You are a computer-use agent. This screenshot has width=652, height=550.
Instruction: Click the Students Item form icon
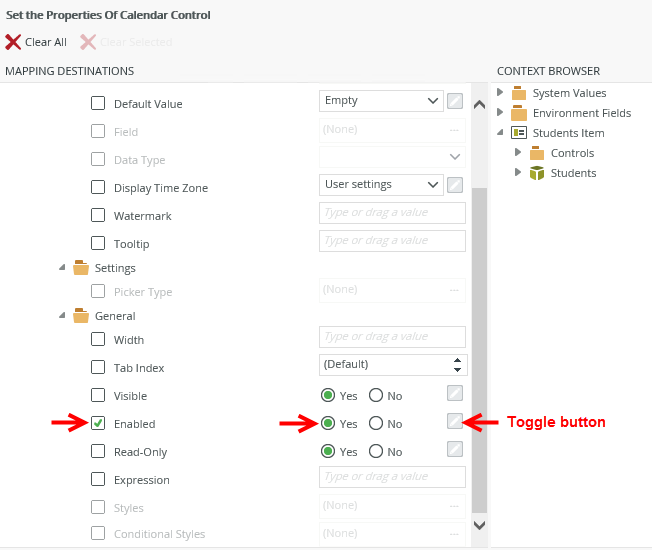coord(518,133)
